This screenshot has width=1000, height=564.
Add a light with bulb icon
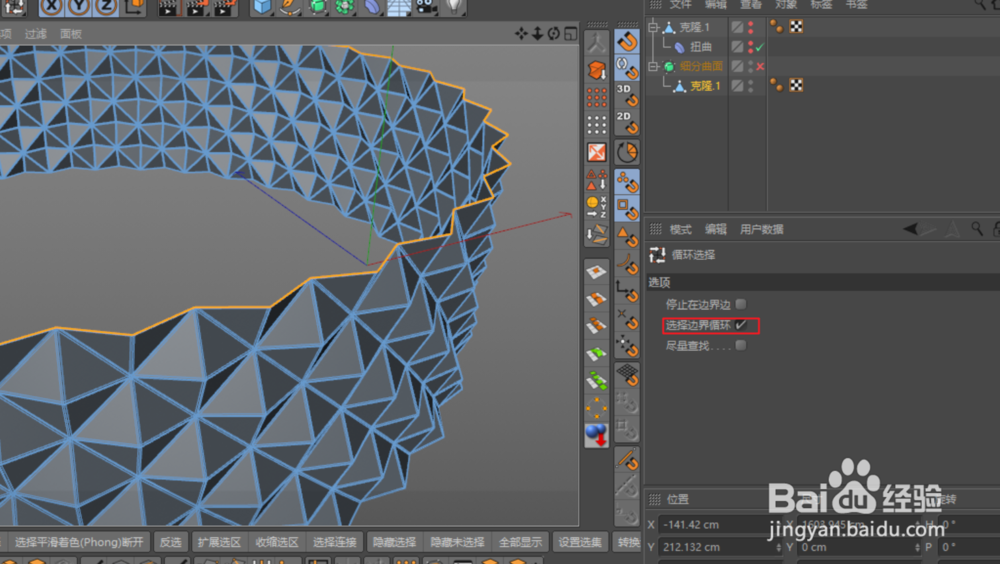pos(453,7)
